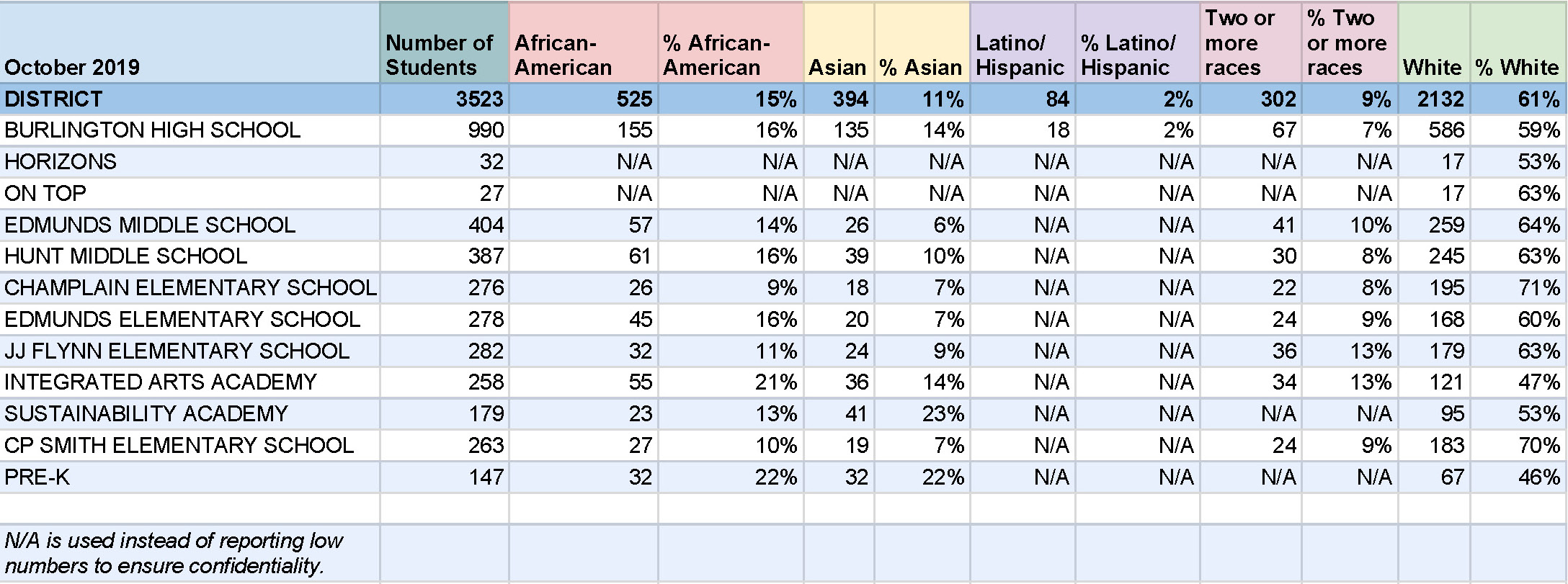Select CP SMITH ELEMENTARY SCHOOL cell
The height and width of the screenshot is (584, 1568).
pyautogui.click(x=190, y=445)
